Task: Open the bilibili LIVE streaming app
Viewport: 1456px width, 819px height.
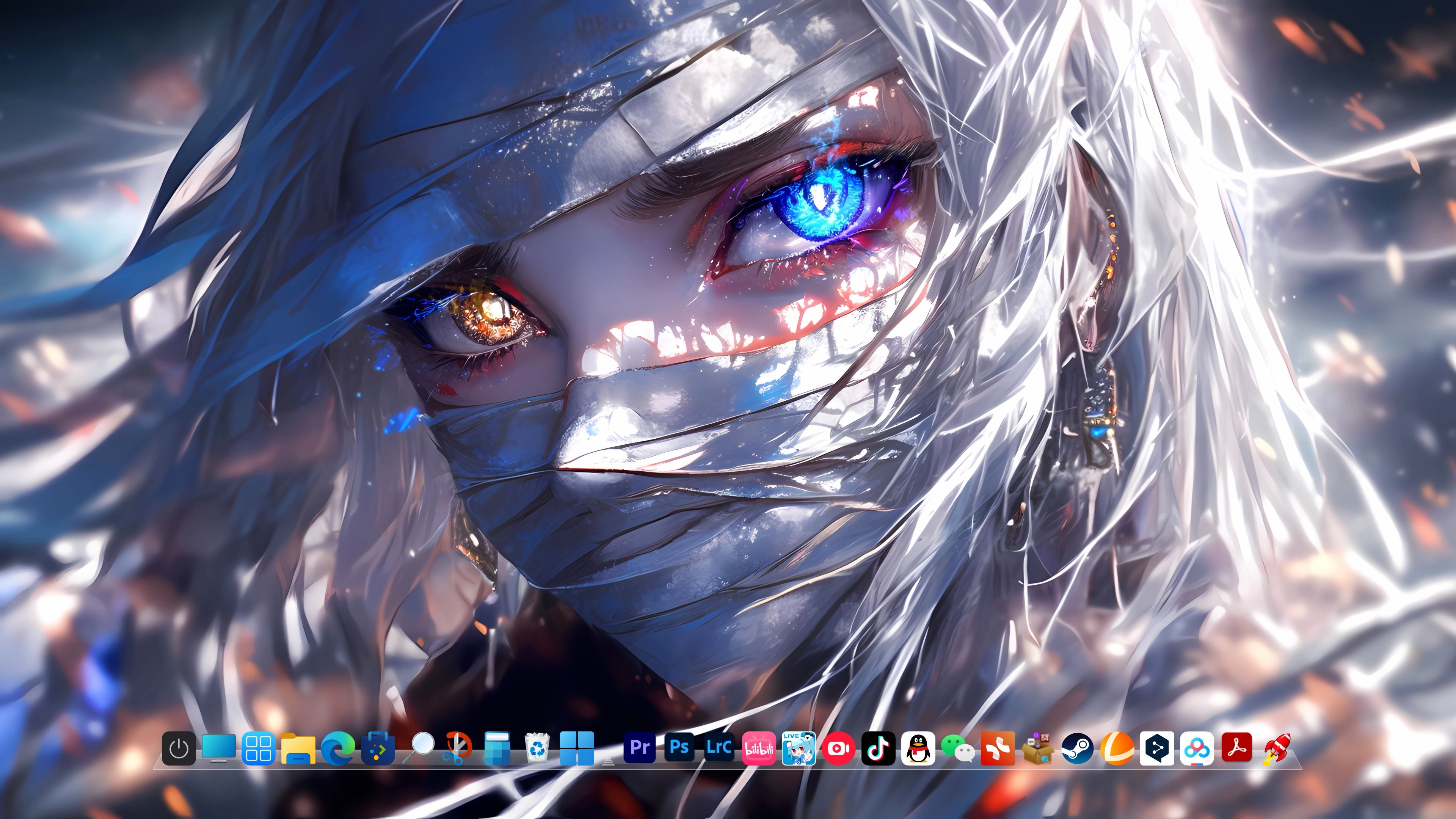Action: [799, 748]
